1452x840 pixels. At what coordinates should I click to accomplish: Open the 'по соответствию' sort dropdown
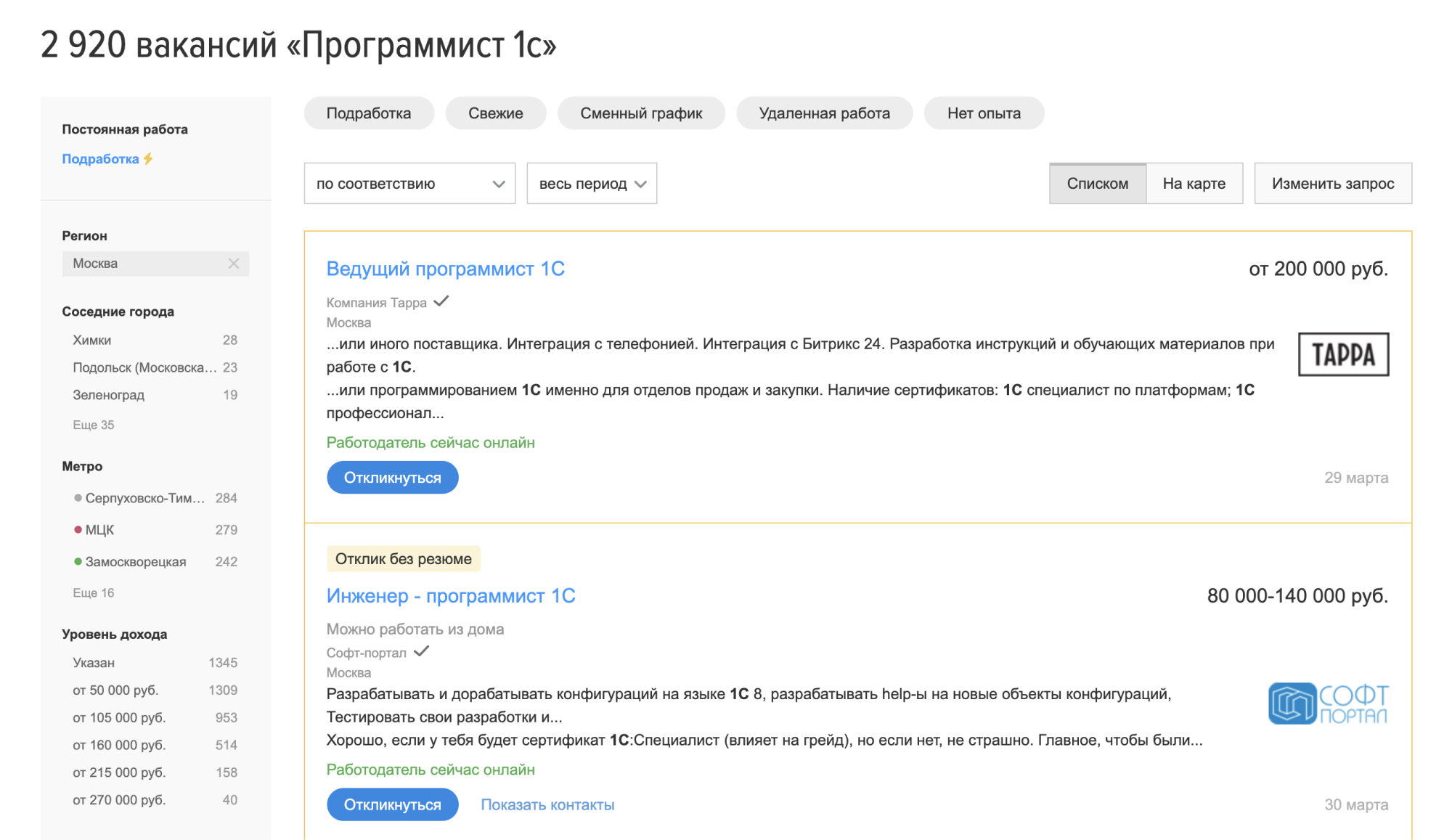(x=409, y=184)
